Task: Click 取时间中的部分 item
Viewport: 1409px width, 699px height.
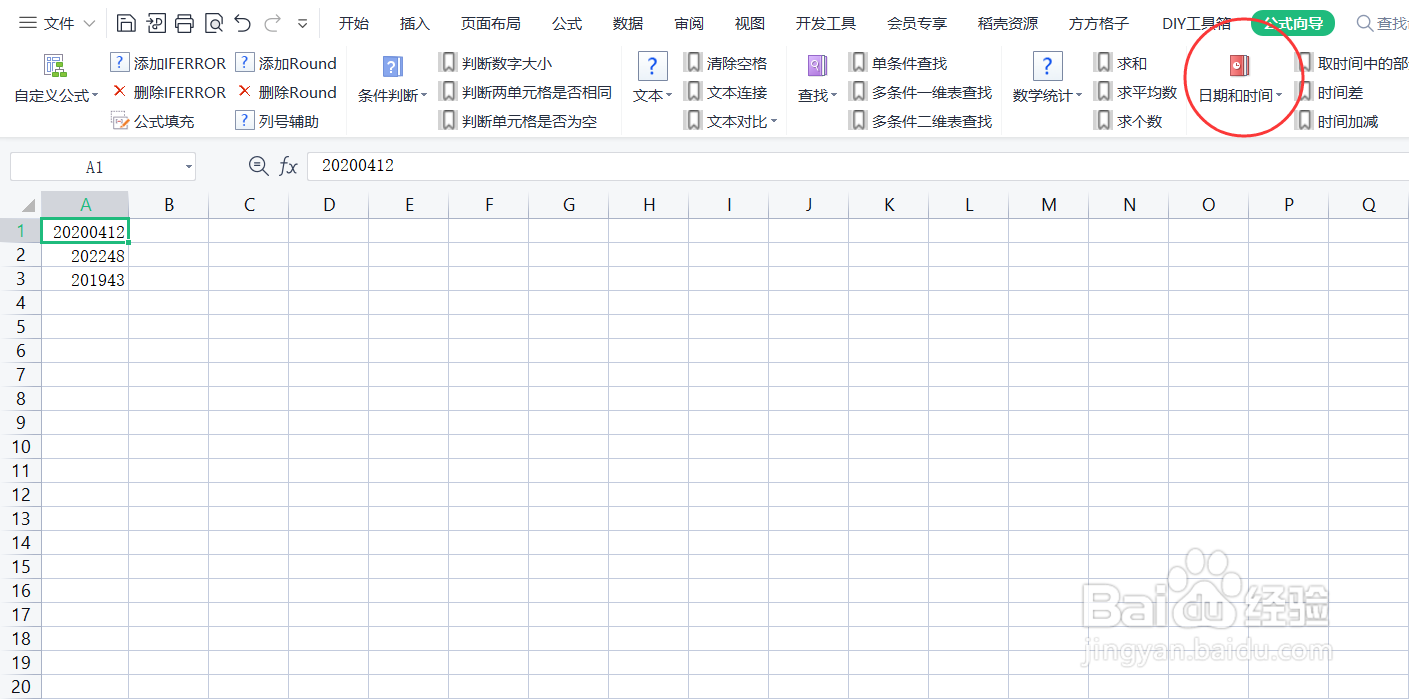Action: pyautogui.click(x=1351, y=63)
